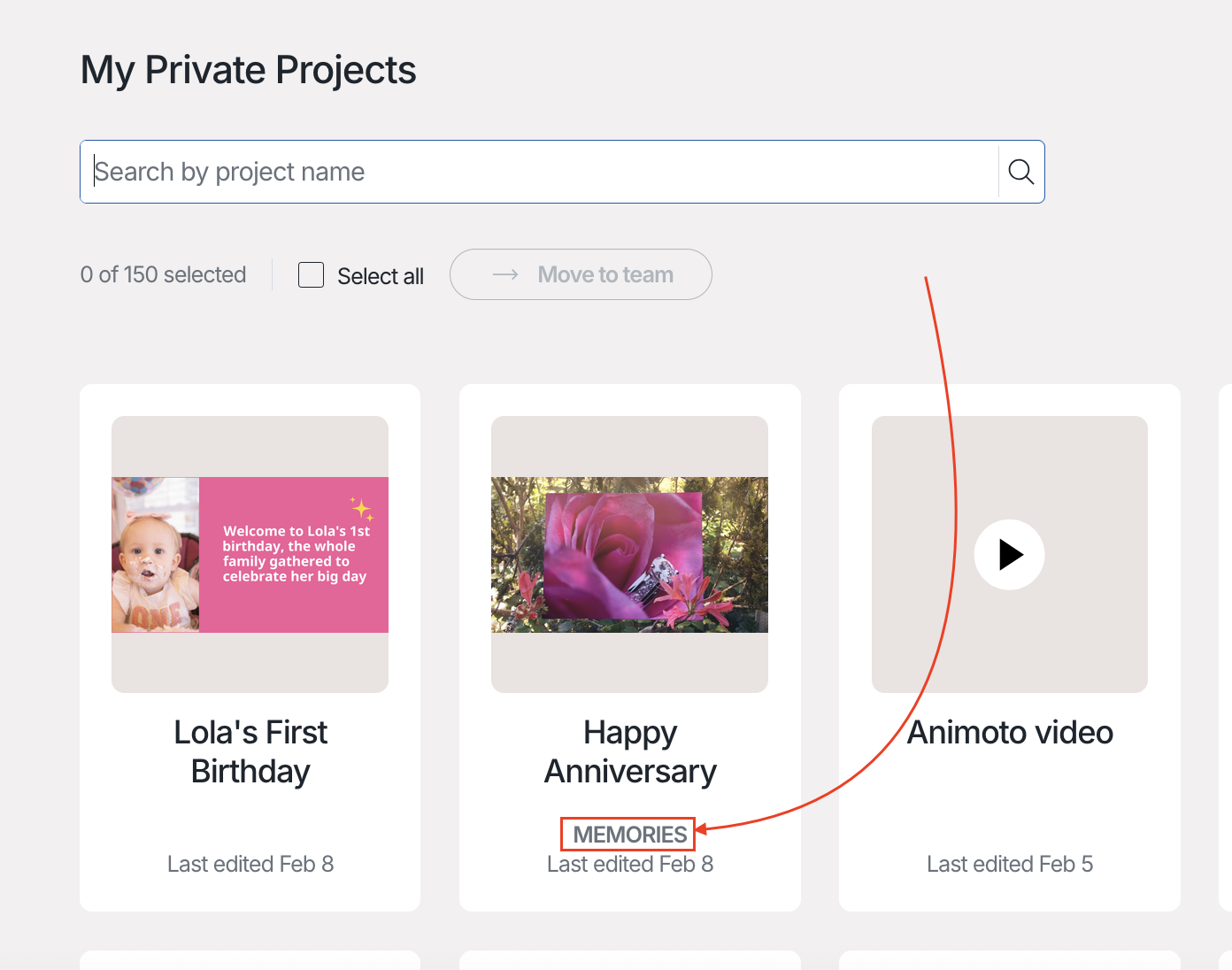Tick the Select all checkbox

tap(311, 274)
